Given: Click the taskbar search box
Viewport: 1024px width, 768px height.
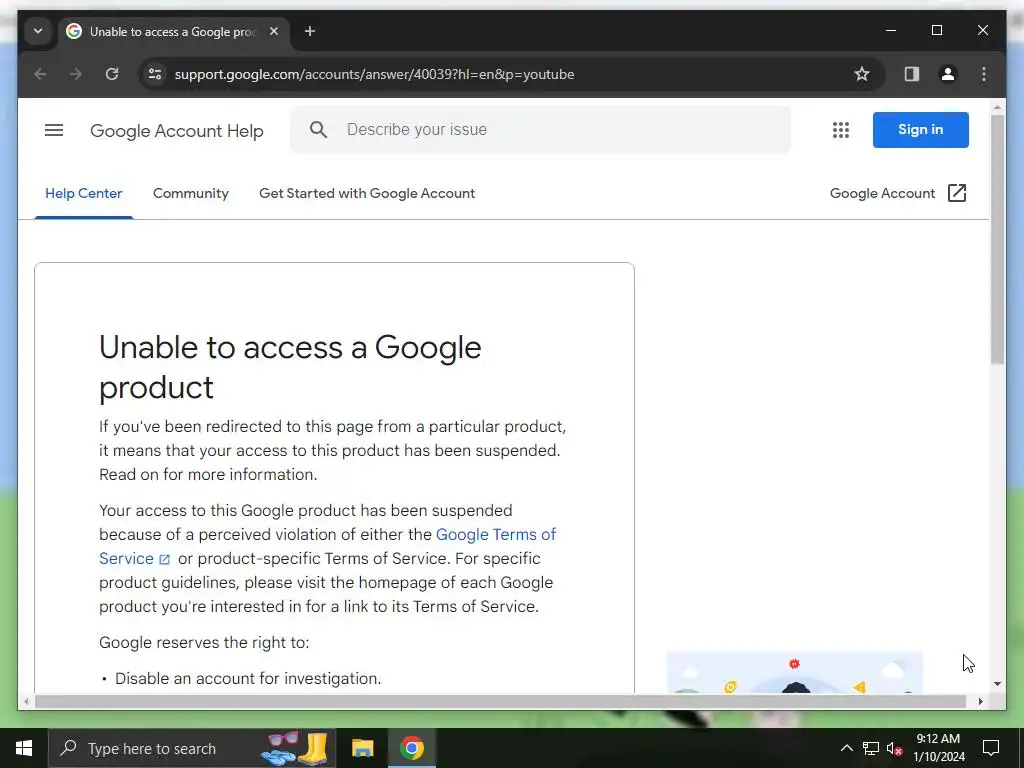Looking at the screenshot, I should (x=192, y=748).
